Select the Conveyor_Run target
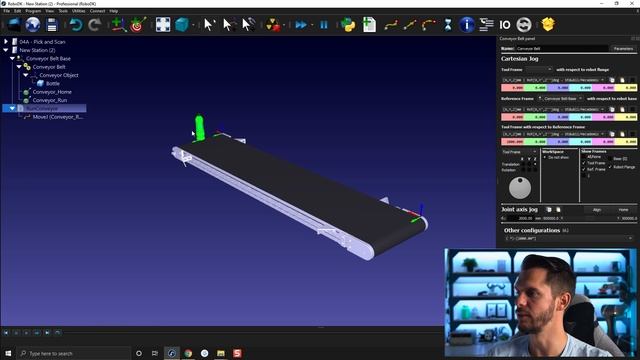Viewport: 640px width, 360px height. click(50, 100)
